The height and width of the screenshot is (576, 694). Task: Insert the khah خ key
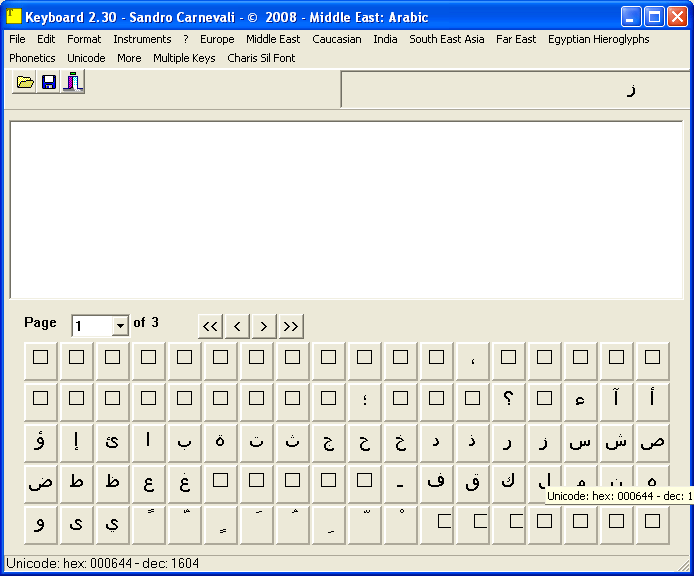[401, 443]
